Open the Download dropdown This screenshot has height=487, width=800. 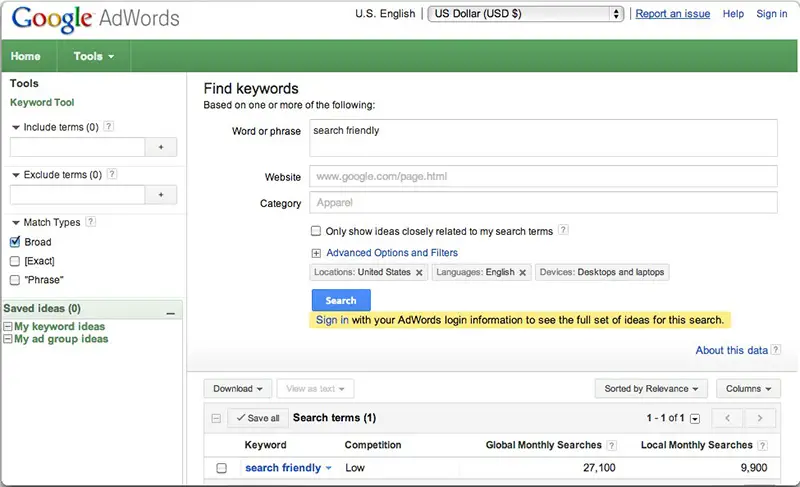[238, 389]
